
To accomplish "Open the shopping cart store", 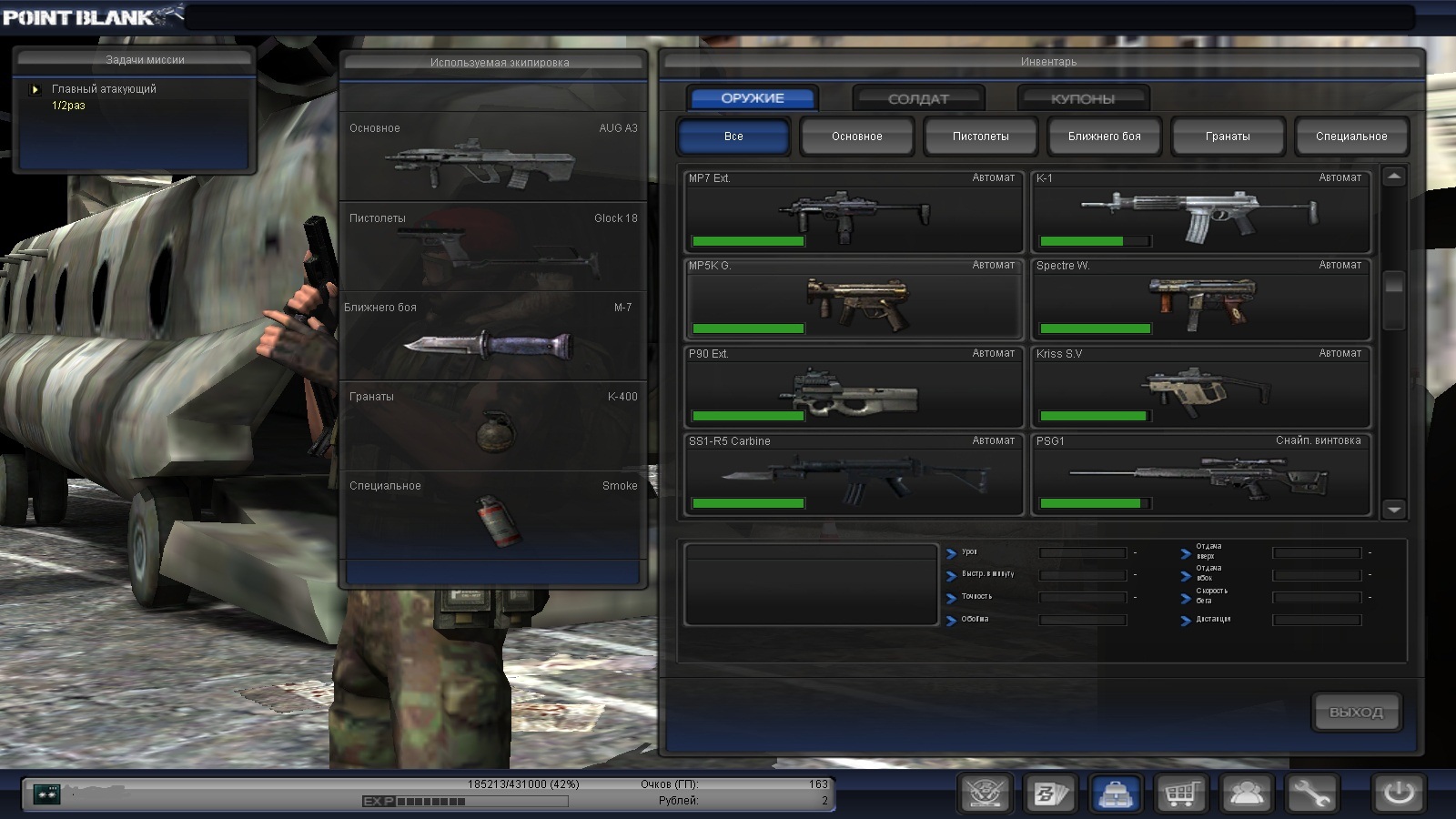I will 1180,794.
